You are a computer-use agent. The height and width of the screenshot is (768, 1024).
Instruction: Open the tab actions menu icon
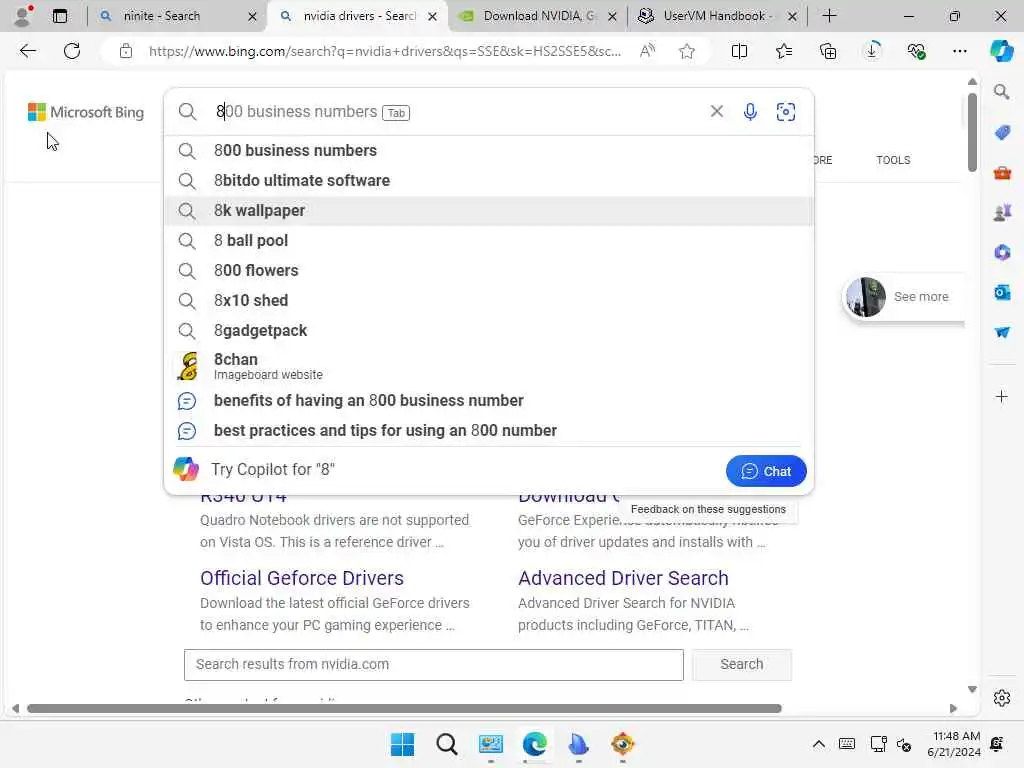click(59, 16)
